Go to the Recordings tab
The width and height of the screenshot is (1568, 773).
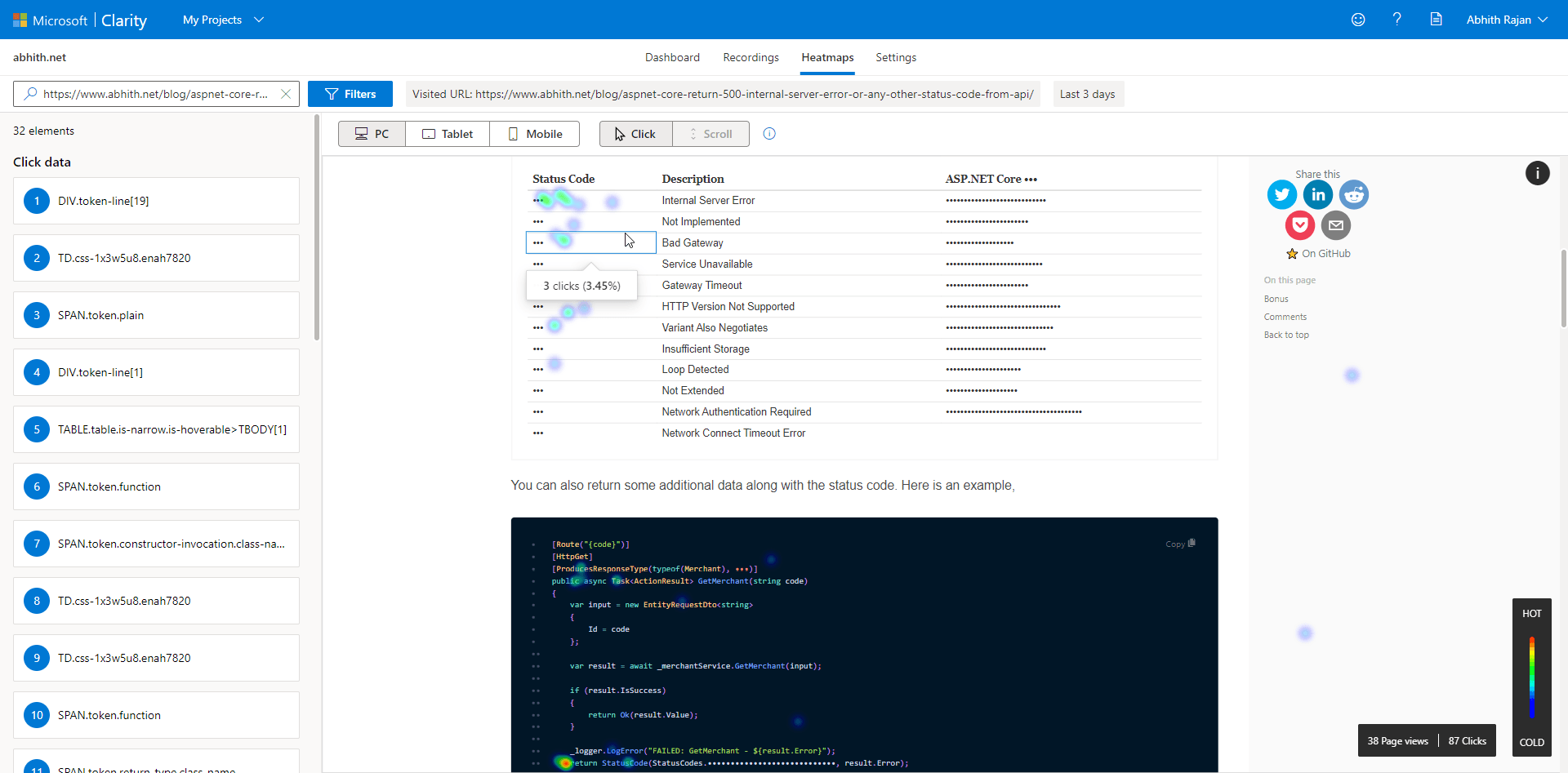pyautogui.click(x=751, y=57)
